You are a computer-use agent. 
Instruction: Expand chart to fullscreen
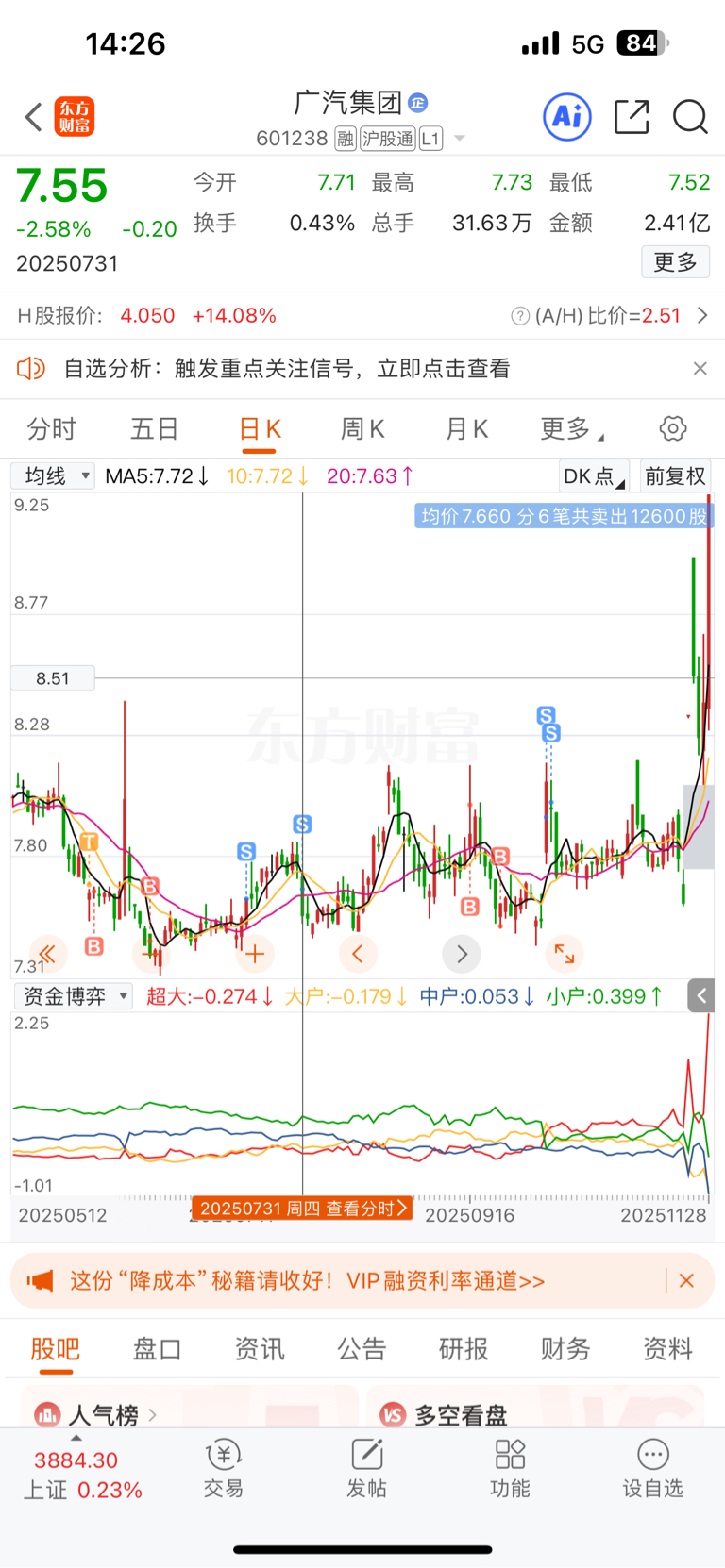tap(565, 954)
